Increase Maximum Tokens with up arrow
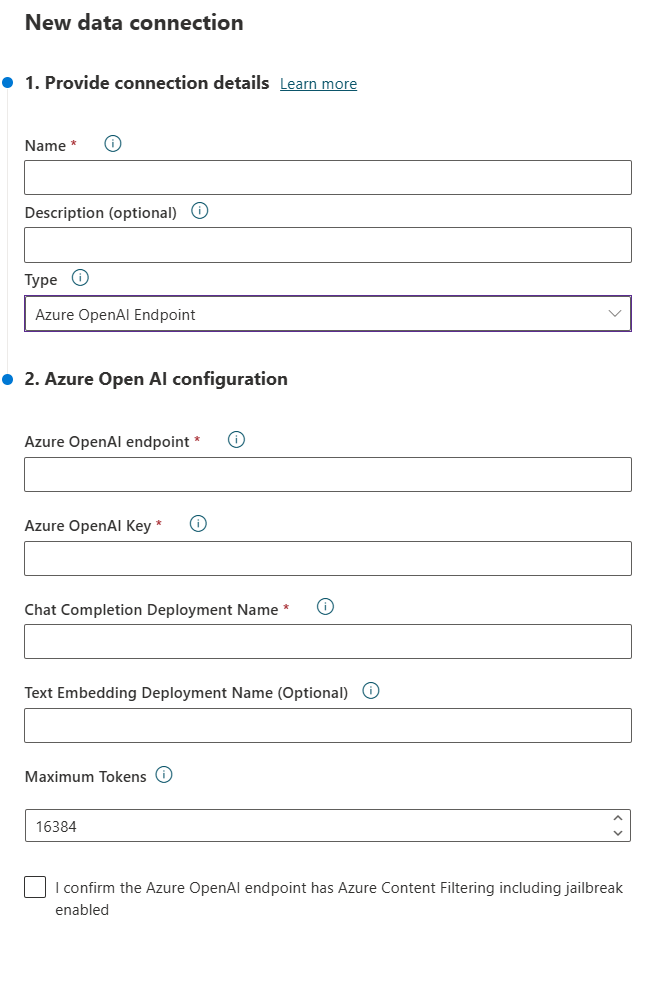 [617, 818]
